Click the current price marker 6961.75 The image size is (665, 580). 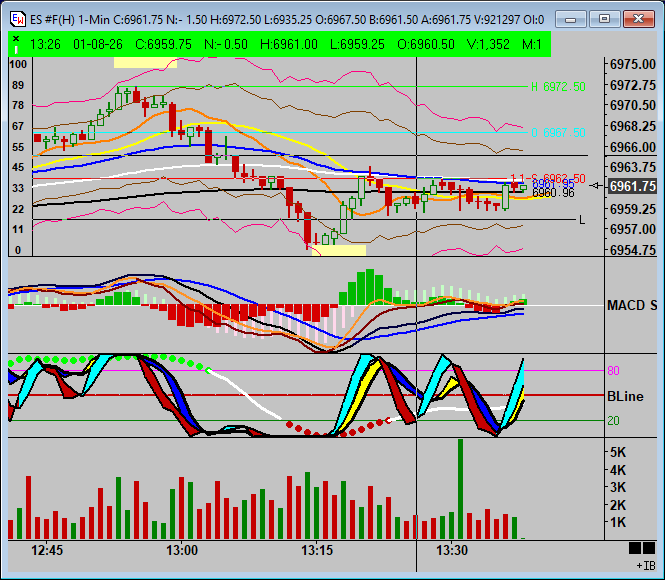click(x=632, y=186)
